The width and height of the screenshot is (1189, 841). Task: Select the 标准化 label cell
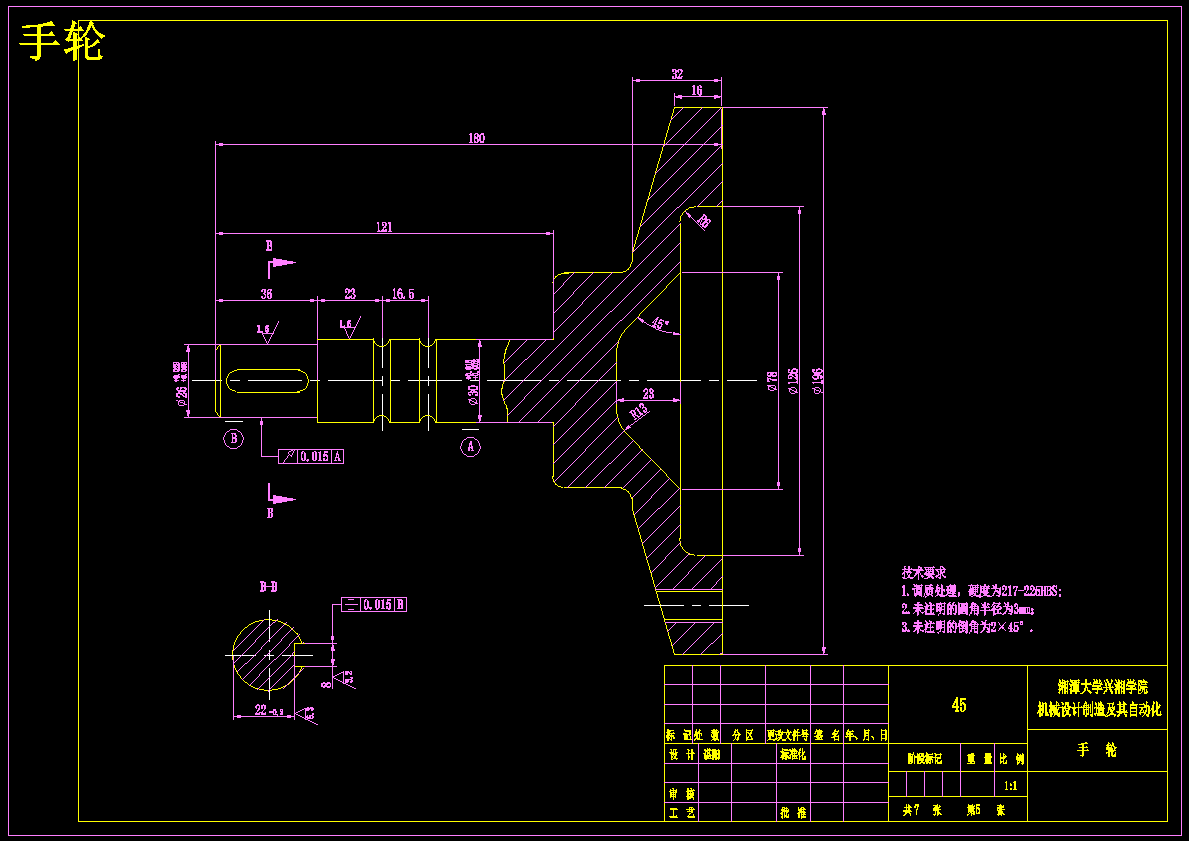793,755
